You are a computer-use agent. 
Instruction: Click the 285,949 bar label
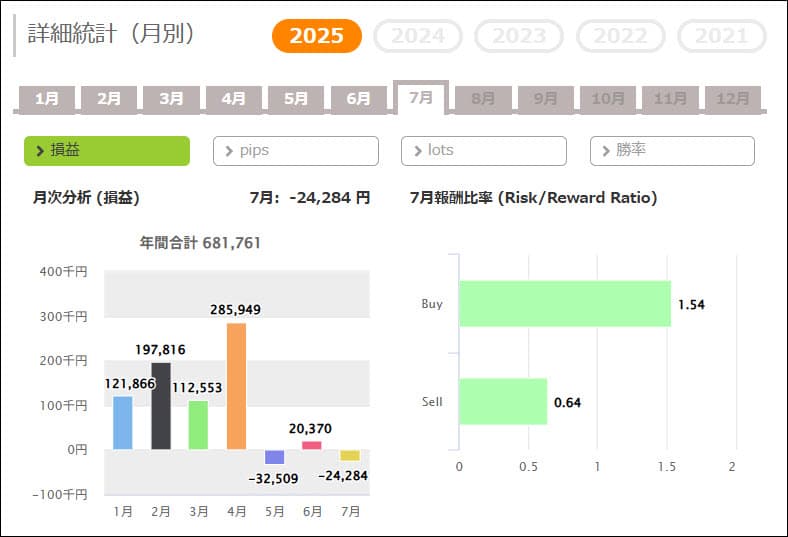point(236,309)
